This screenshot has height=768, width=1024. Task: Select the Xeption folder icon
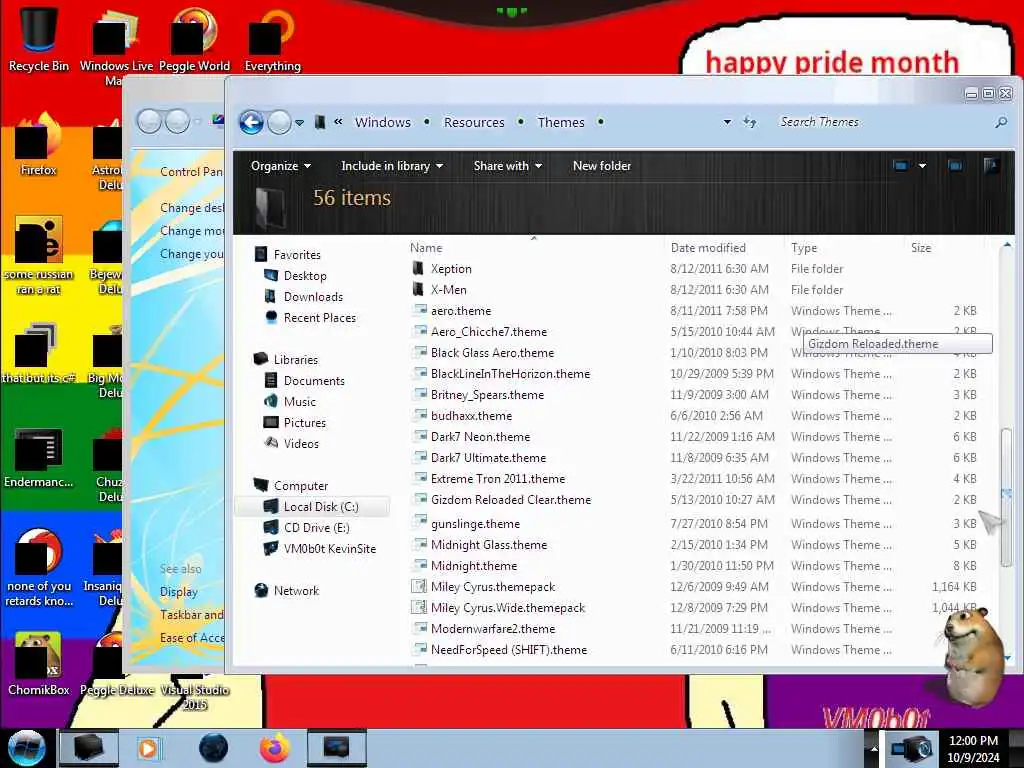click(418, 268)
